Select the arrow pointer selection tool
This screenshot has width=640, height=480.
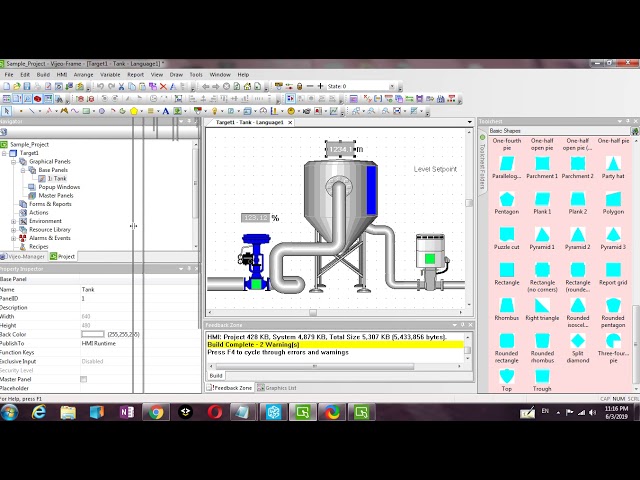[x=7, y=111]
